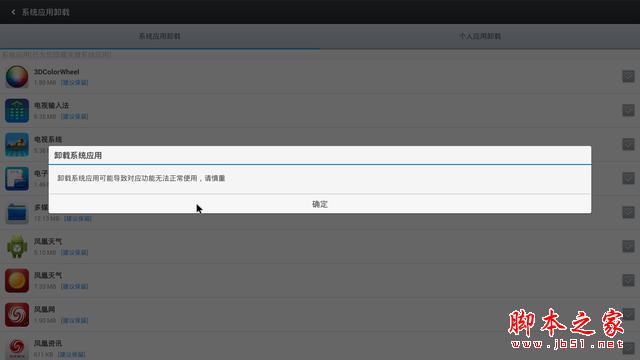Click the 凤凰资讯 app icon

17,348
